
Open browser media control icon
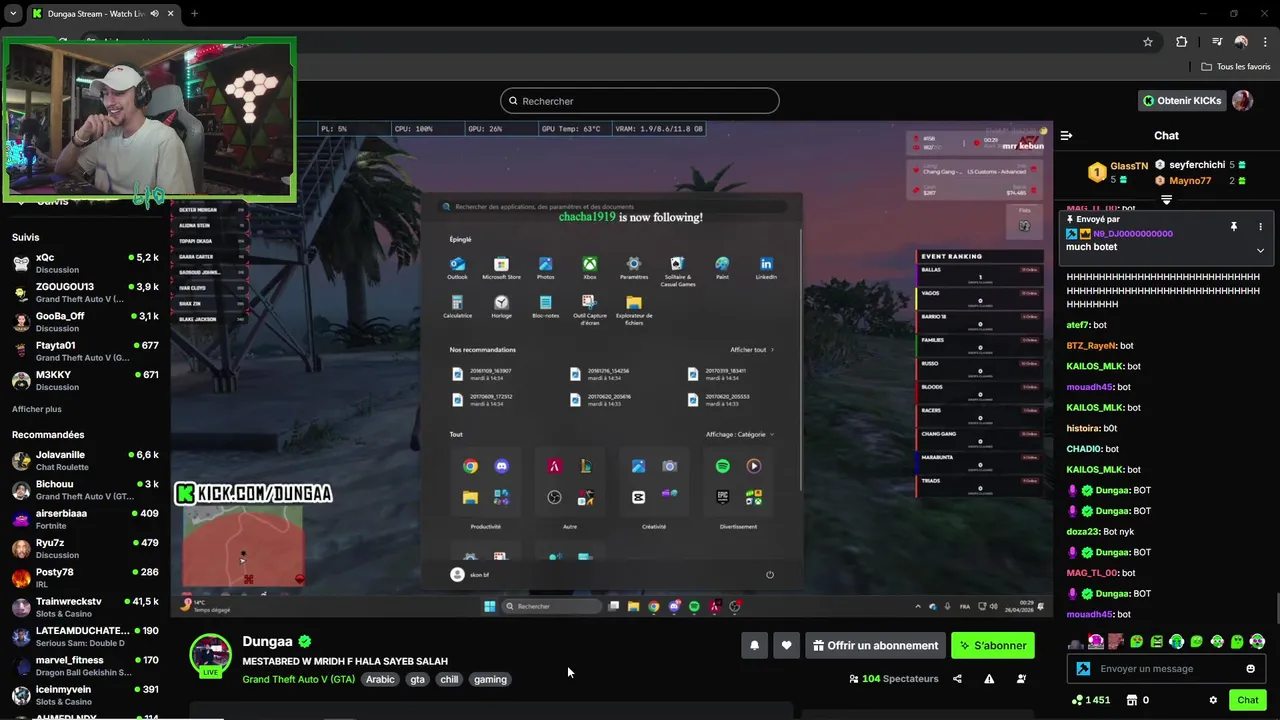(1216, 42)
